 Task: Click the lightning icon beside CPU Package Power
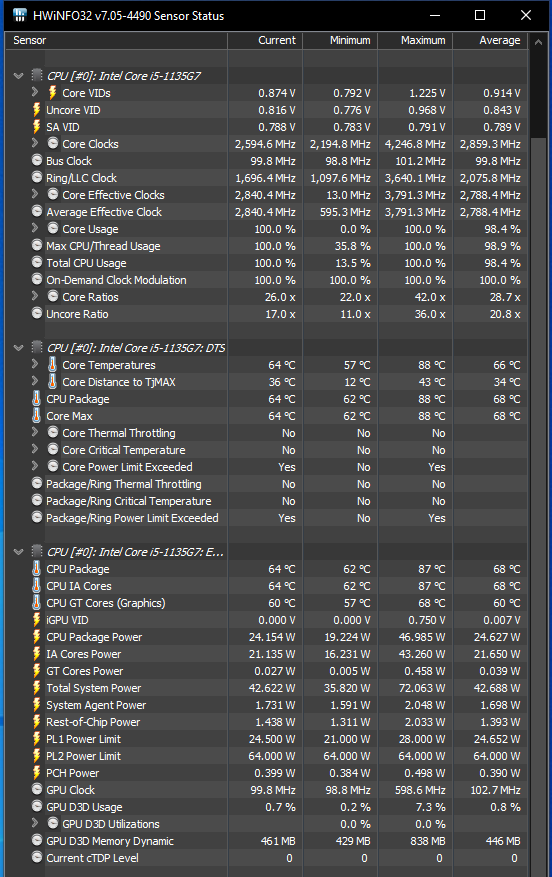tap(36, 636)
